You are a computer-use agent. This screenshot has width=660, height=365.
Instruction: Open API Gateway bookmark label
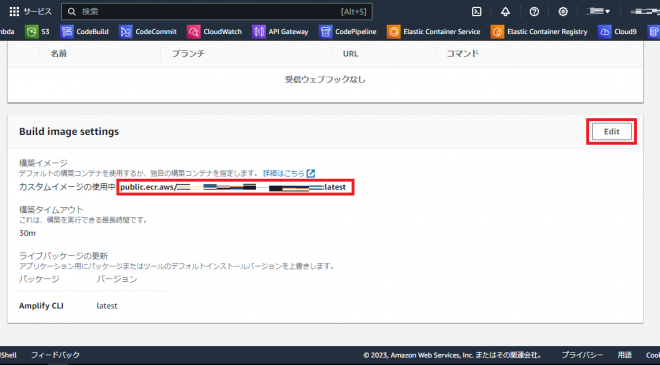[288, 32]
